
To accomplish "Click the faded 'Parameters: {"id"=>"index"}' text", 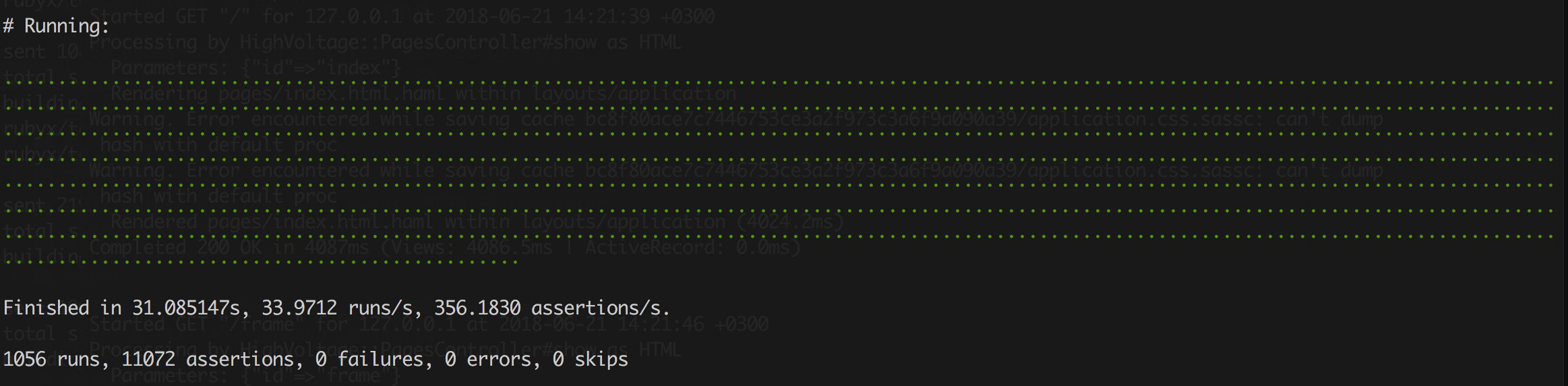I will (256, 68).
